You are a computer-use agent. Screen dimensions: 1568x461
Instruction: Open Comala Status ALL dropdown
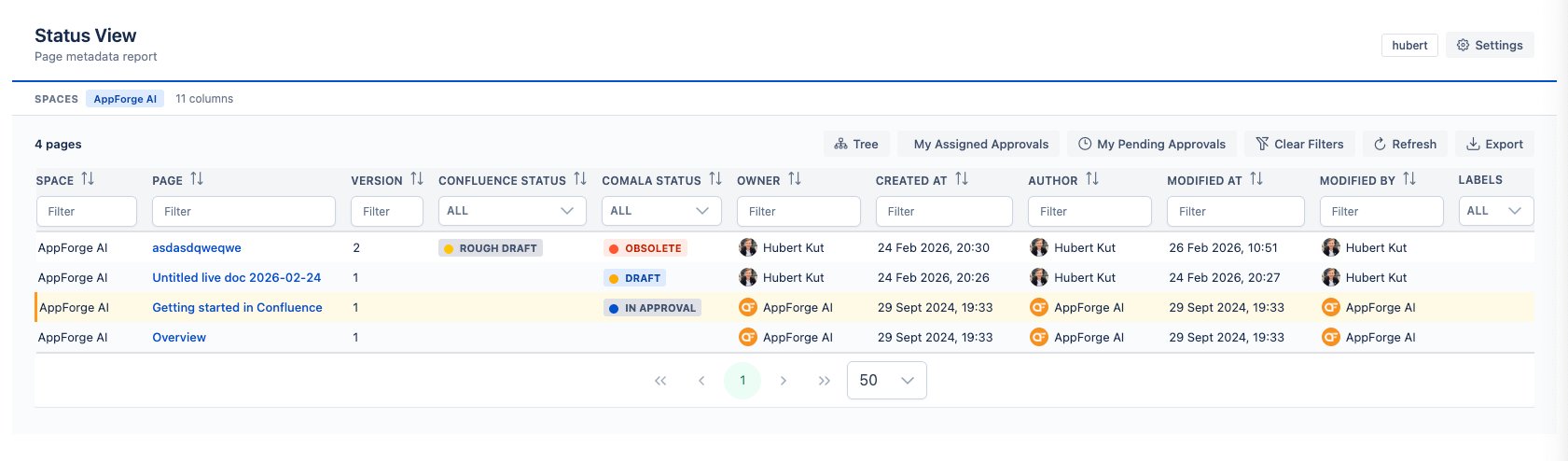tap(661, 211)
